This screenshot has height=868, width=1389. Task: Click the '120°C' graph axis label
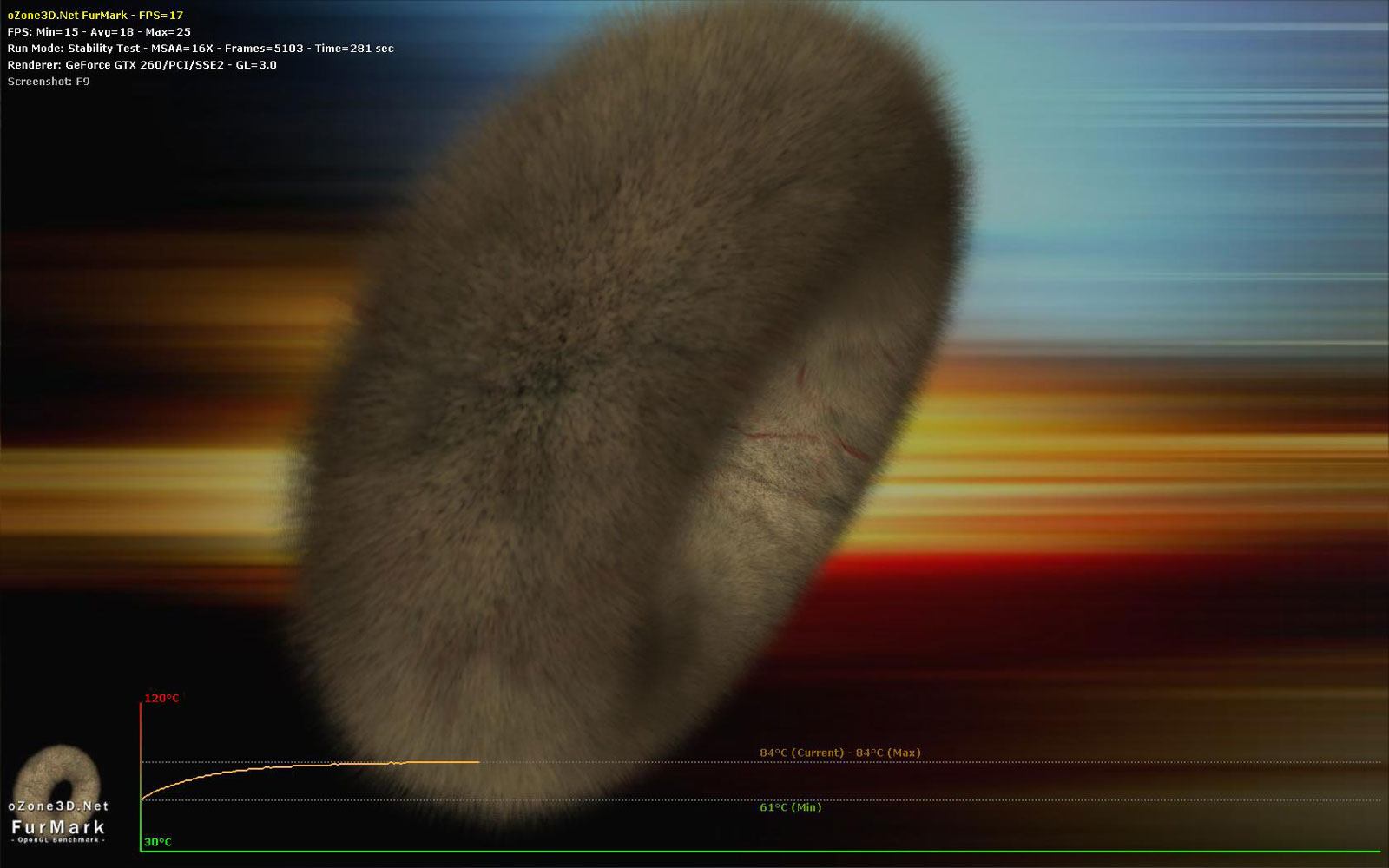161,698
